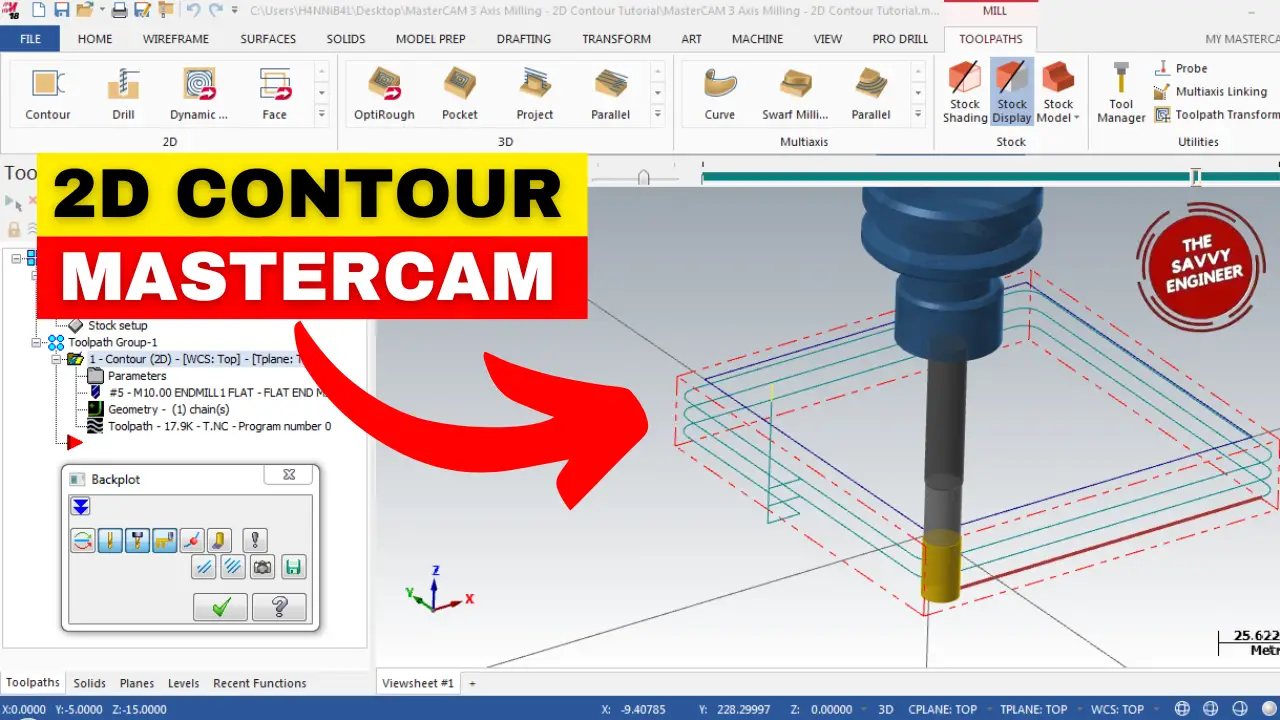The width and height of the screenshot is (1280, 720).
Task: Create a new file from quick access toolbar
Action: (x=38, y=10)
